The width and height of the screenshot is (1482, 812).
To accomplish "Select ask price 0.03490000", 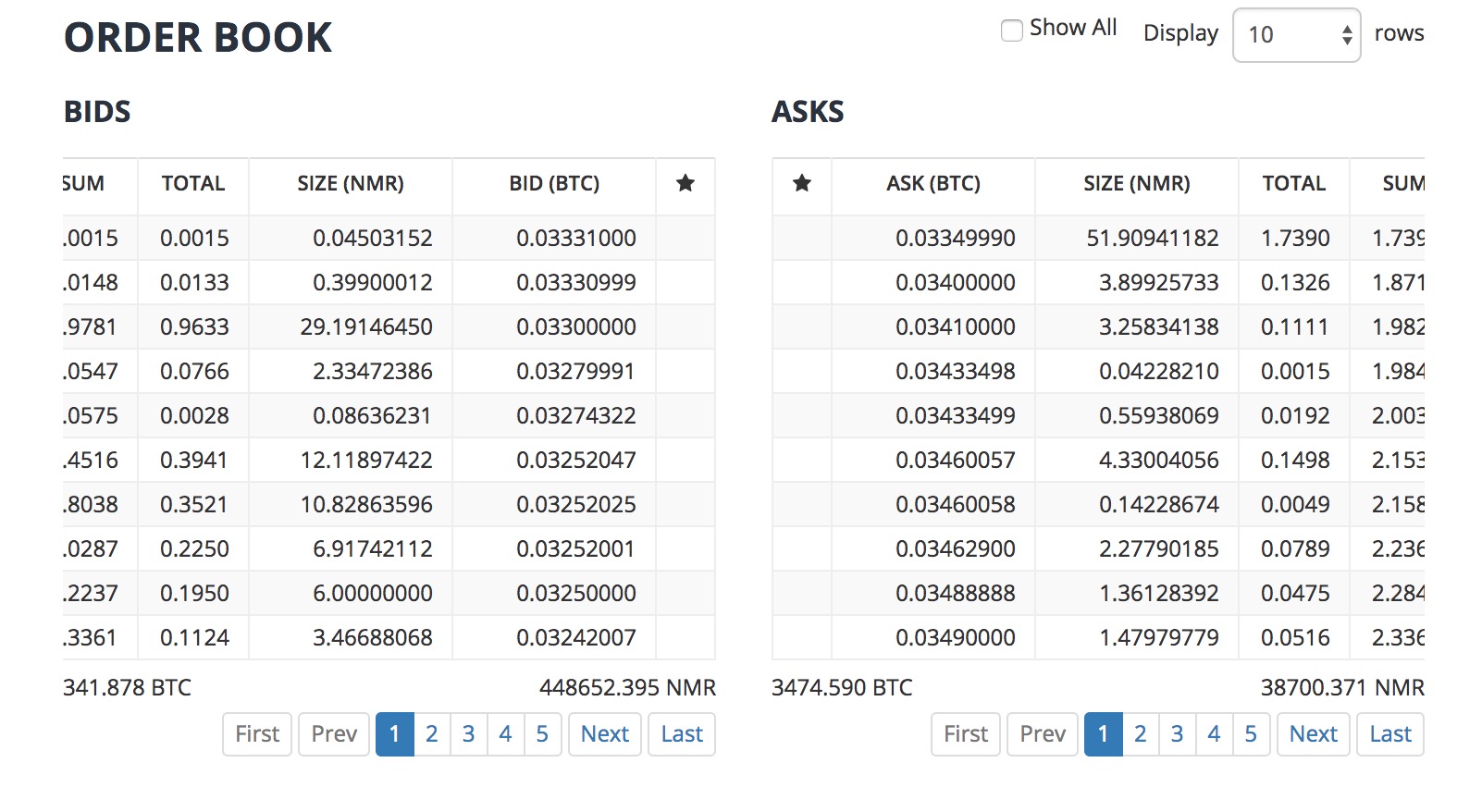I will 956,638.
